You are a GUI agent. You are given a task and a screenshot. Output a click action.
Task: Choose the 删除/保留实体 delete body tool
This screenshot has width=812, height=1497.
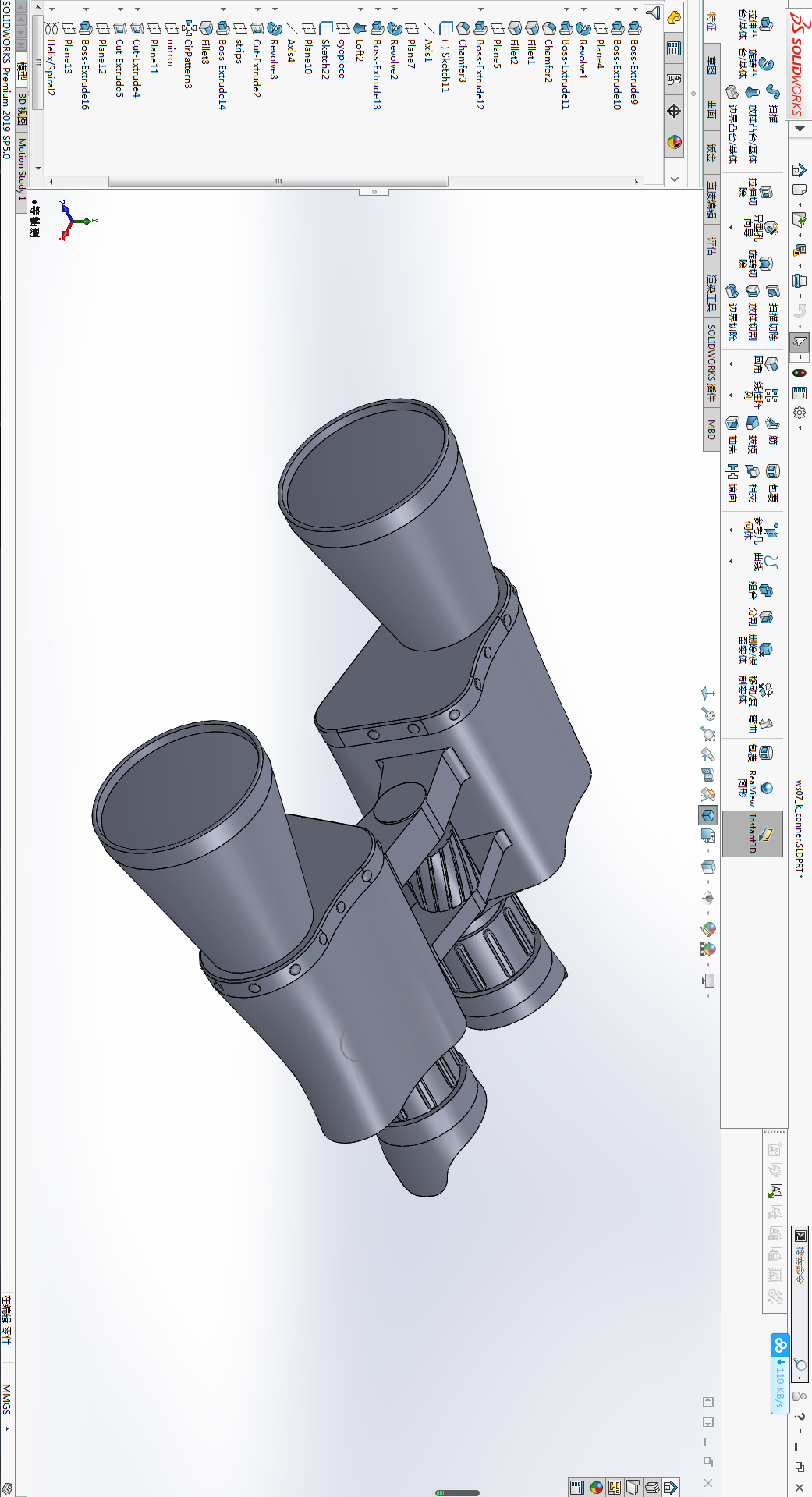pos(753,649)
